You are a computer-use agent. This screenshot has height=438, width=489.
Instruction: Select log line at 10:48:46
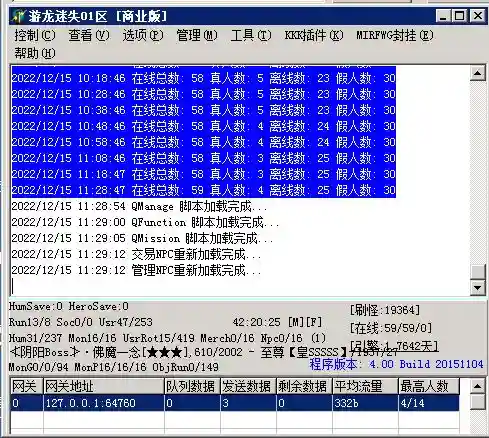[203, 126]
